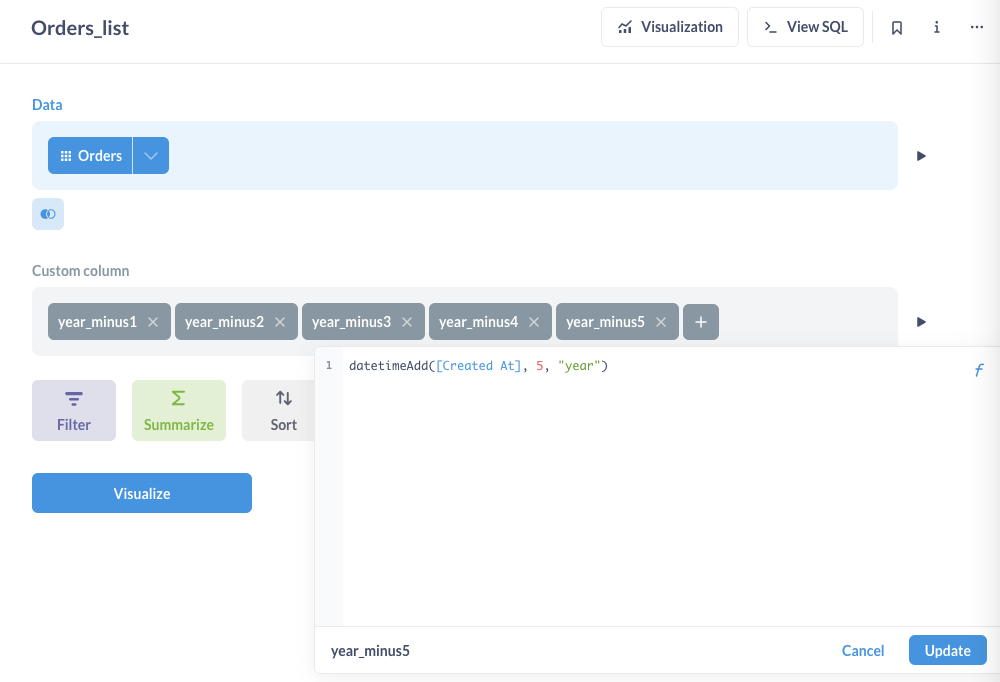
Task: Add a new custom column with plus
Action: point(700,322)
